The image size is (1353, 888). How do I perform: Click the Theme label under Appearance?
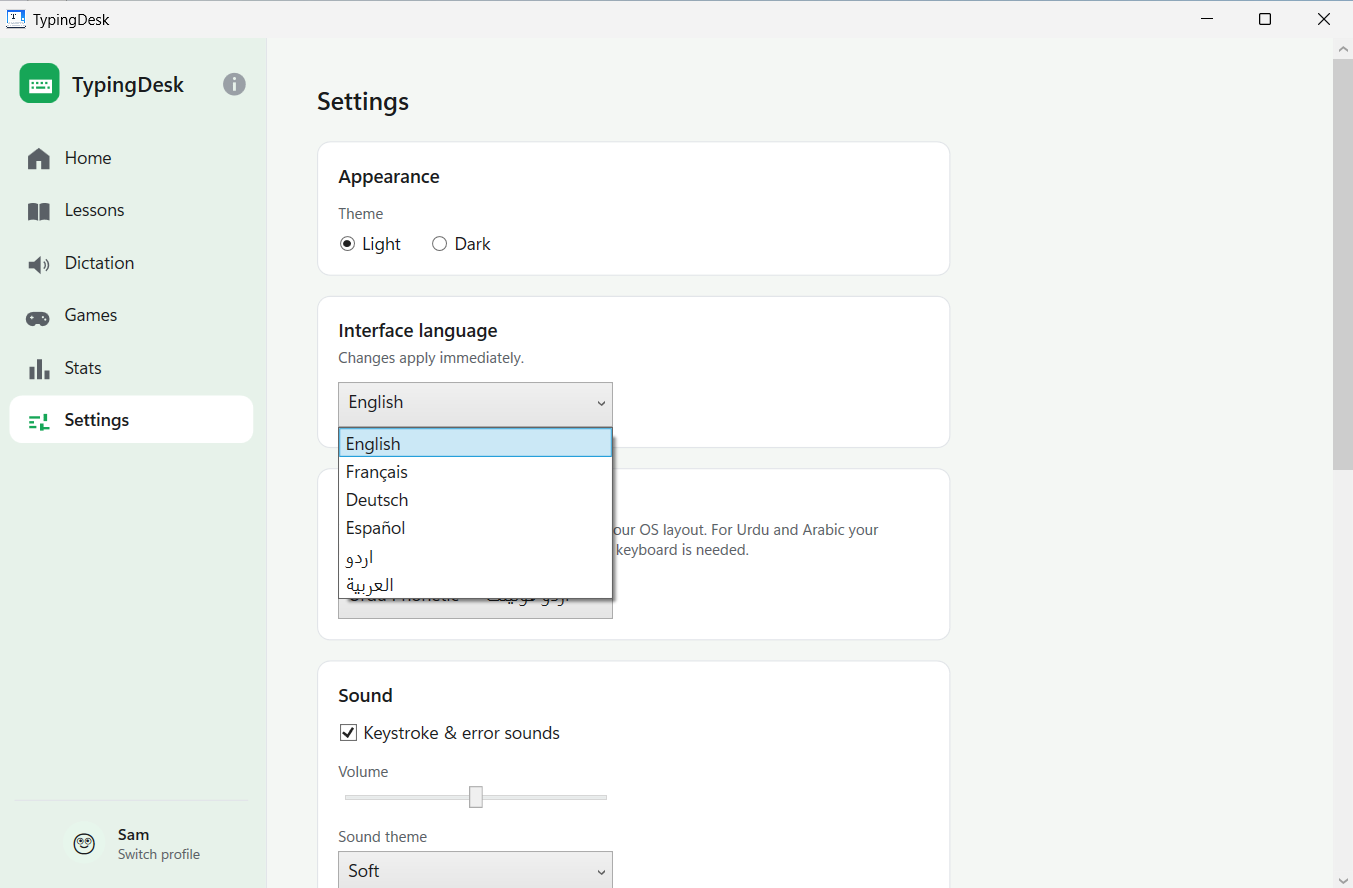click(361, 214)
